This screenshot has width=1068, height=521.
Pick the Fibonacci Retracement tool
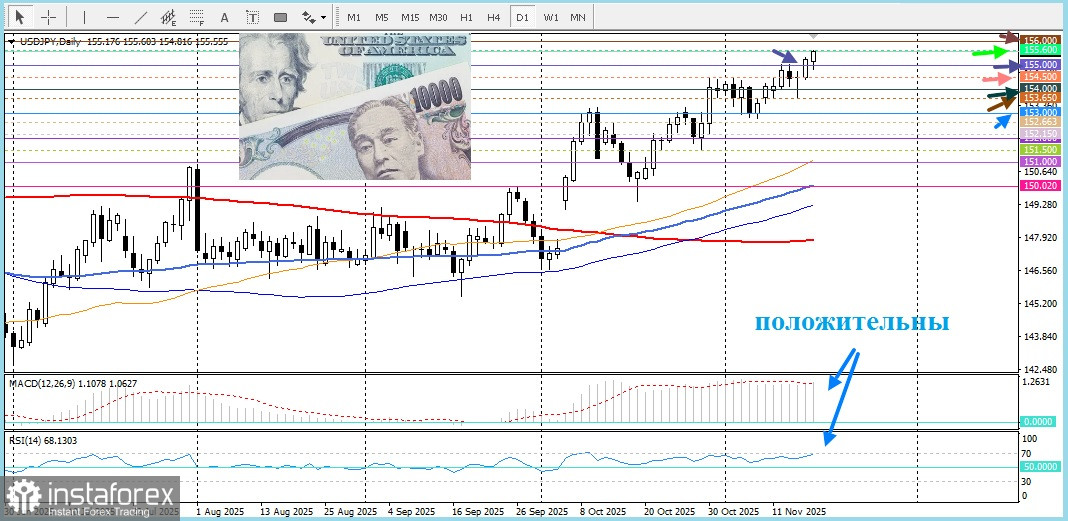tap(198, 17)
